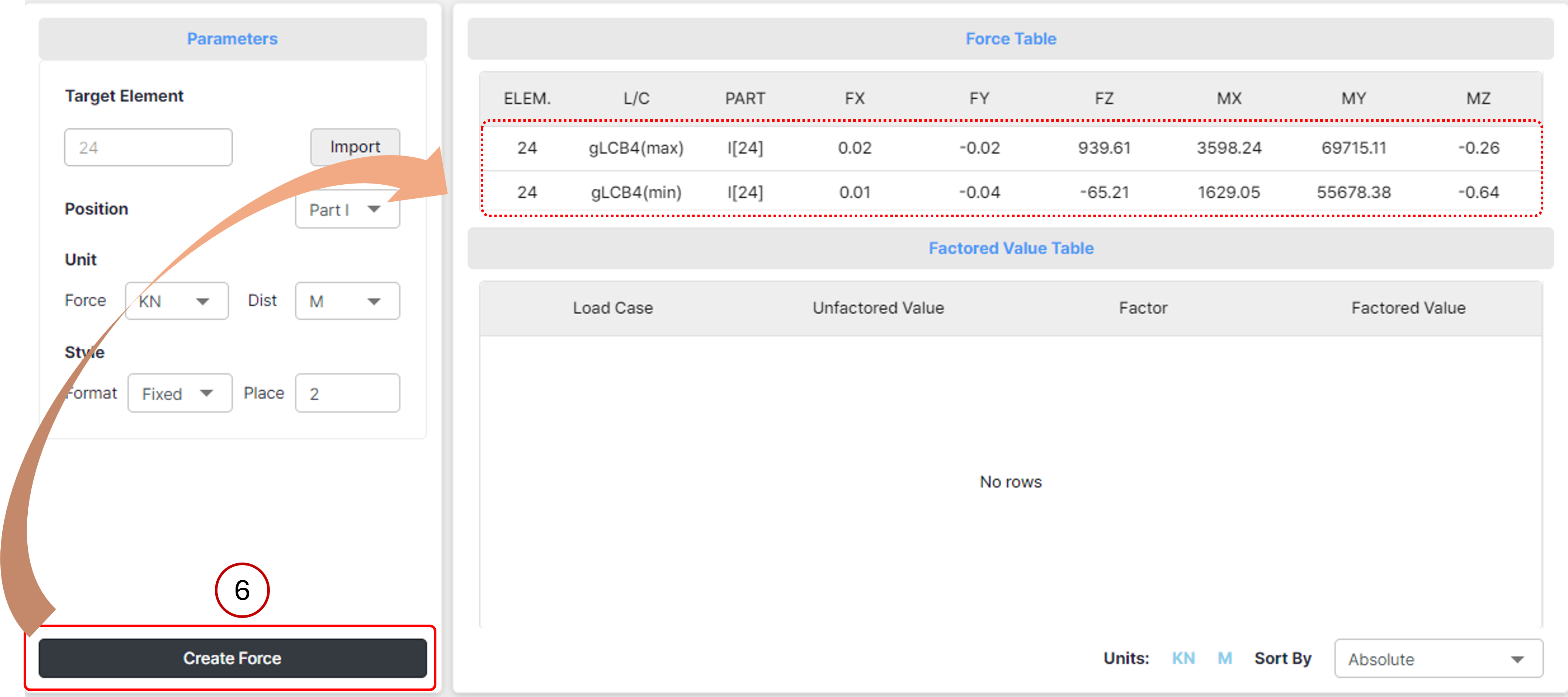Click the Unfactored Value column header
The image size is (1568, 697).
[x=878, y=308]
